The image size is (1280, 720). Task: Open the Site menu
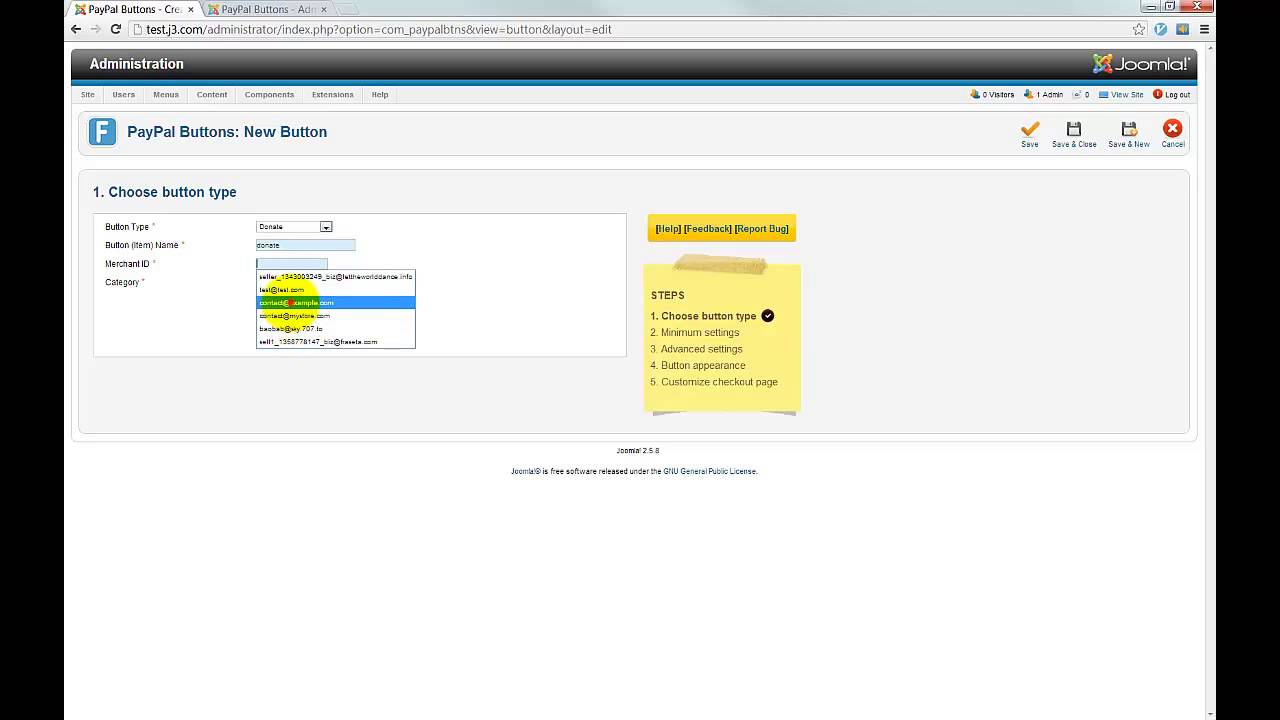coord(88,94)
